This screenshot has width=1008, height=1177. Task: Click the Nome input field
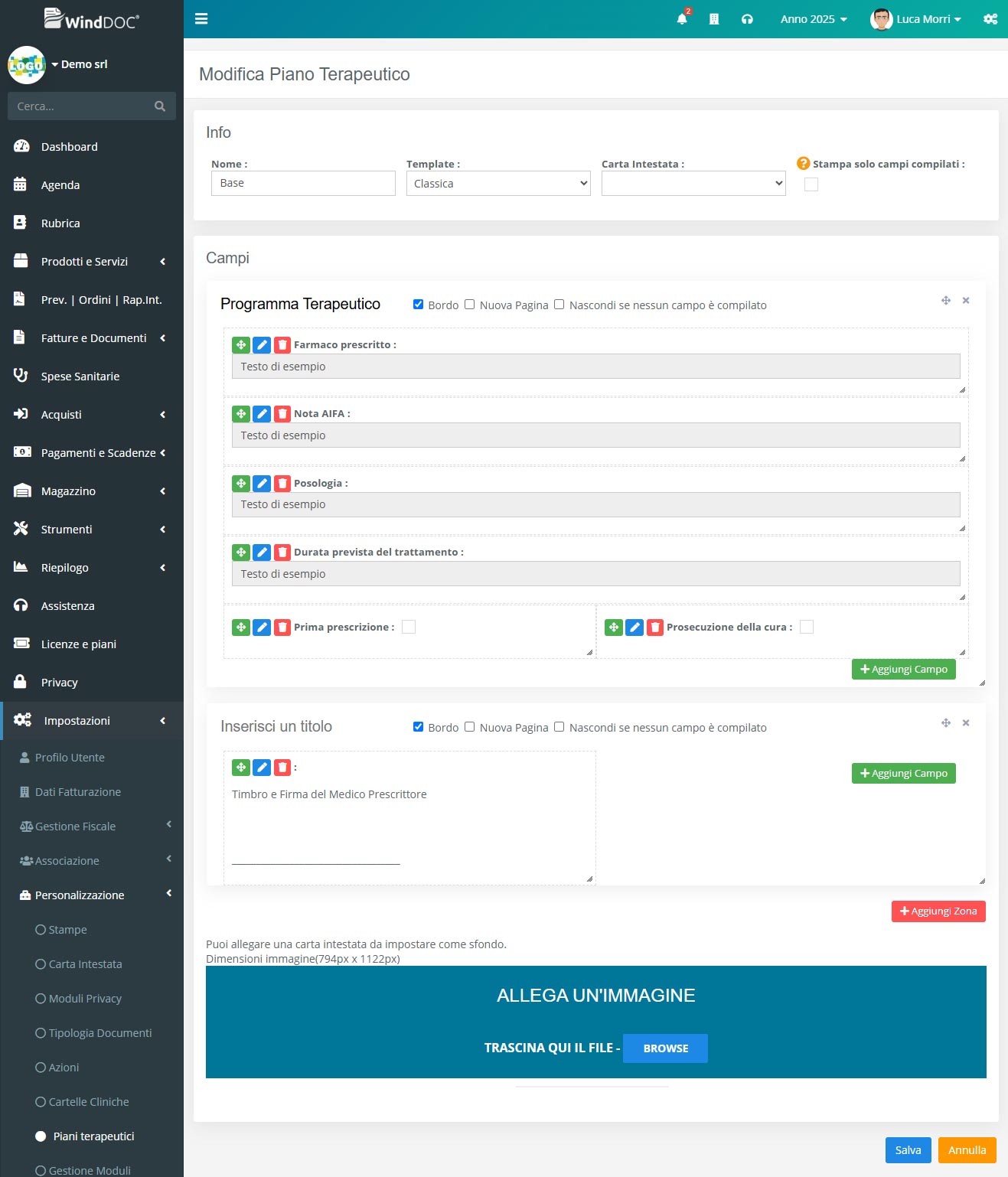click(x=303, y=184)
